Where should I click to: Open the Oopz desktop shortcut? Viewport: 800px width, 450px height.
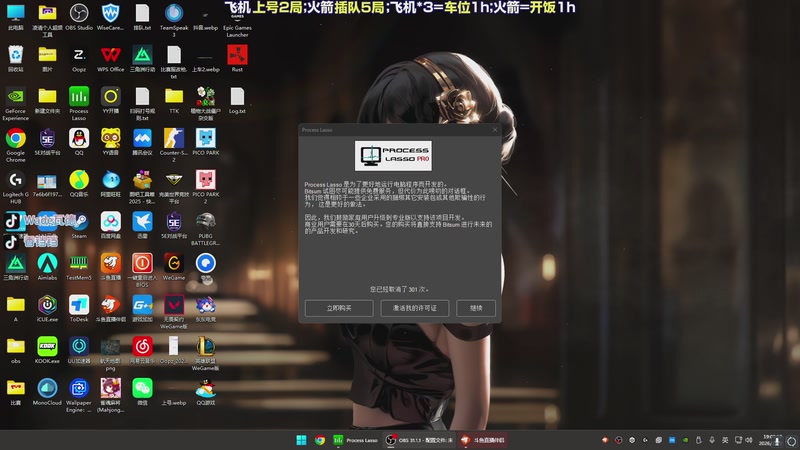tap(79, 59)
